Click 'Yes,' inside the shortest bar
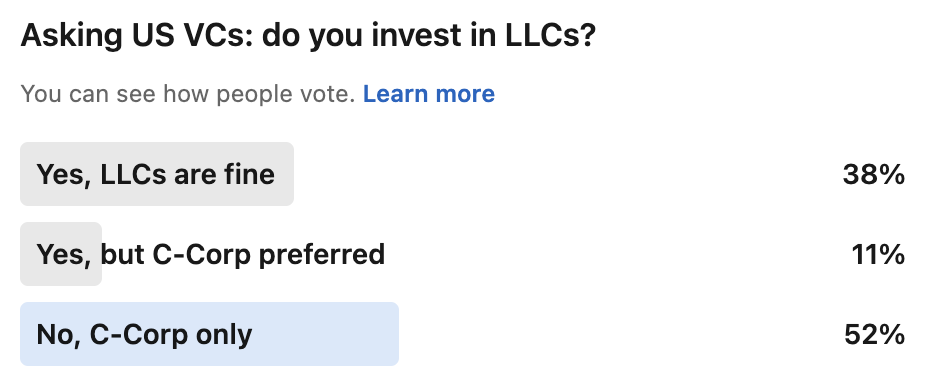Viewport: 930px width, 390px height. 64,255
